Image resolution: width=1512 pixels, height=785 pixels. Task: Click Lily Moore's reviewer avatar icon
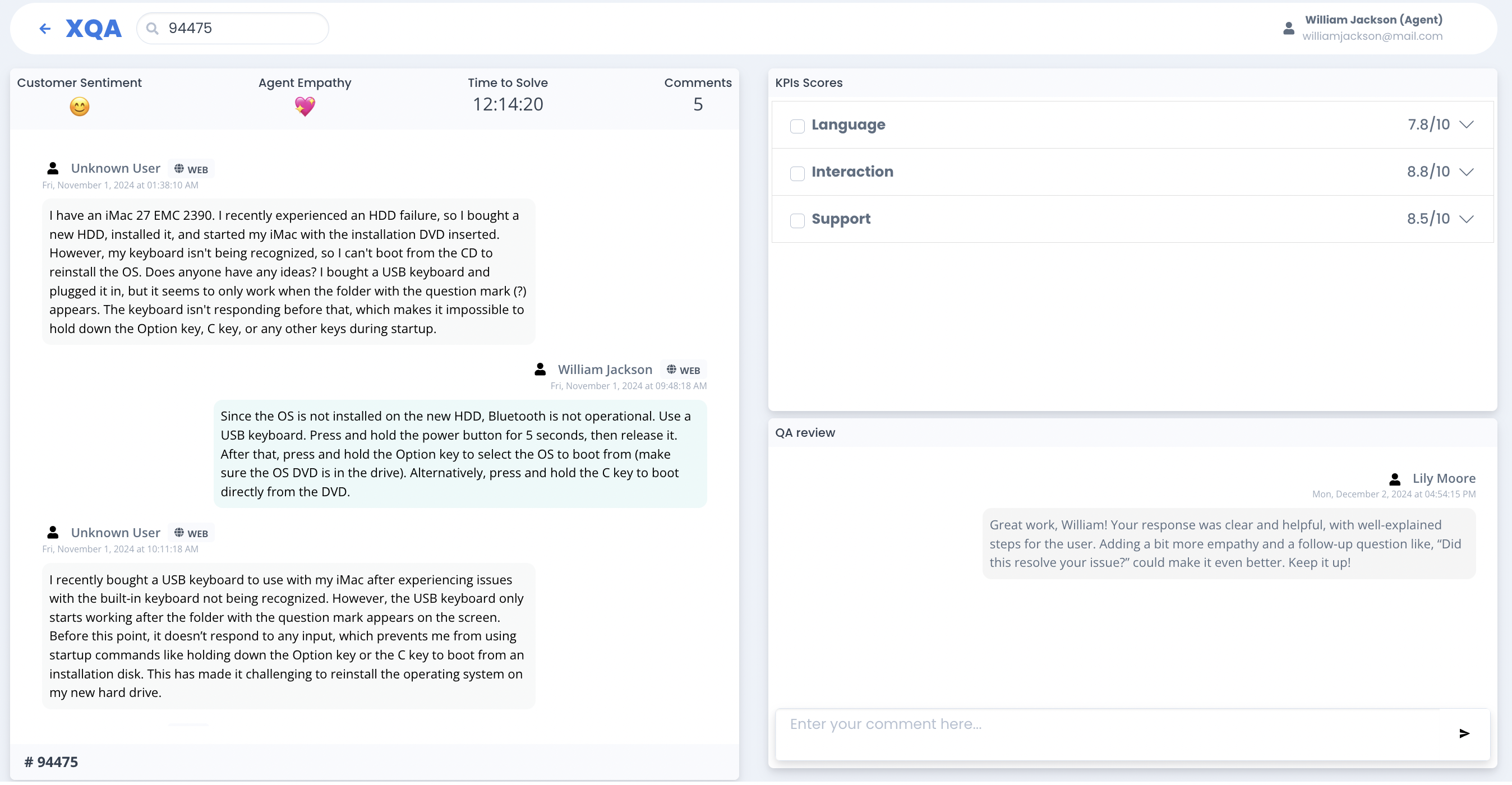pyautogui.click(x=1395, y=479)
